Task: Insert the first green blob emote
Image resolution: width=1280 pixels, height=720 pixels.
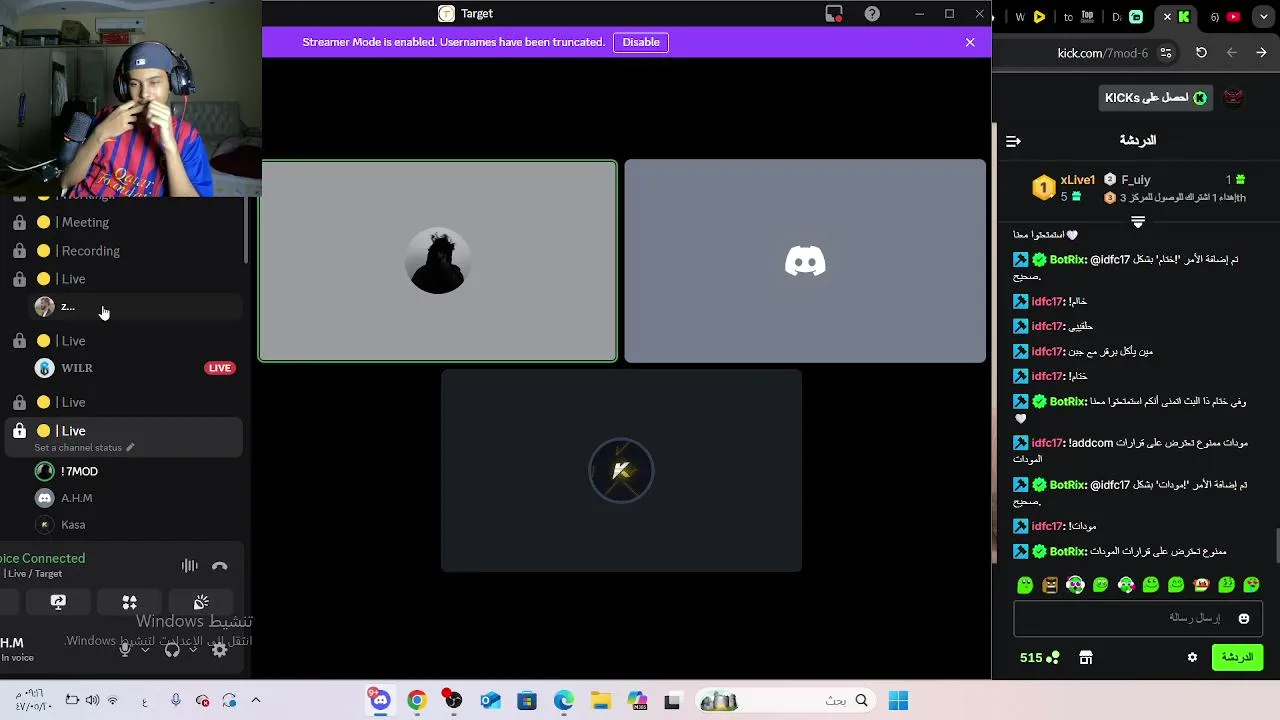Action: (x=1025, y=586)
